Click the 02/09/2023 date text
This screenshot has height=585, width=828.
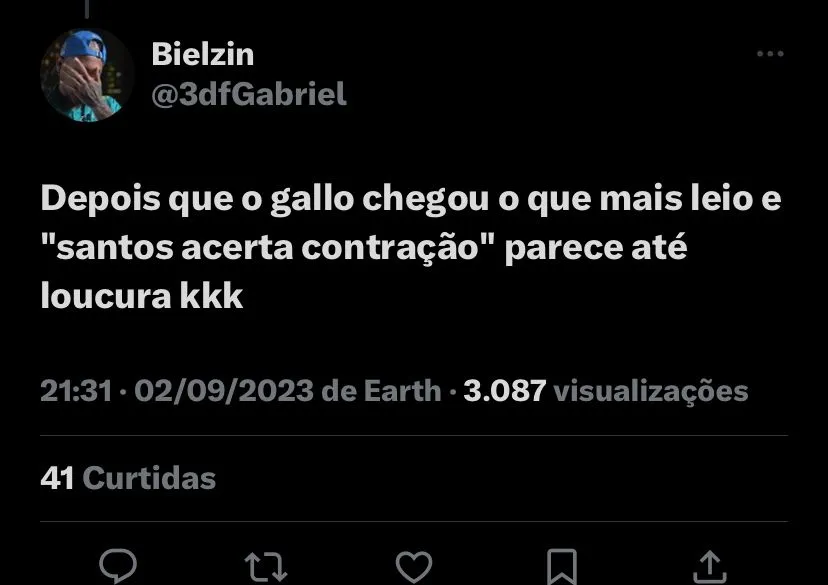tap(224, 391)
